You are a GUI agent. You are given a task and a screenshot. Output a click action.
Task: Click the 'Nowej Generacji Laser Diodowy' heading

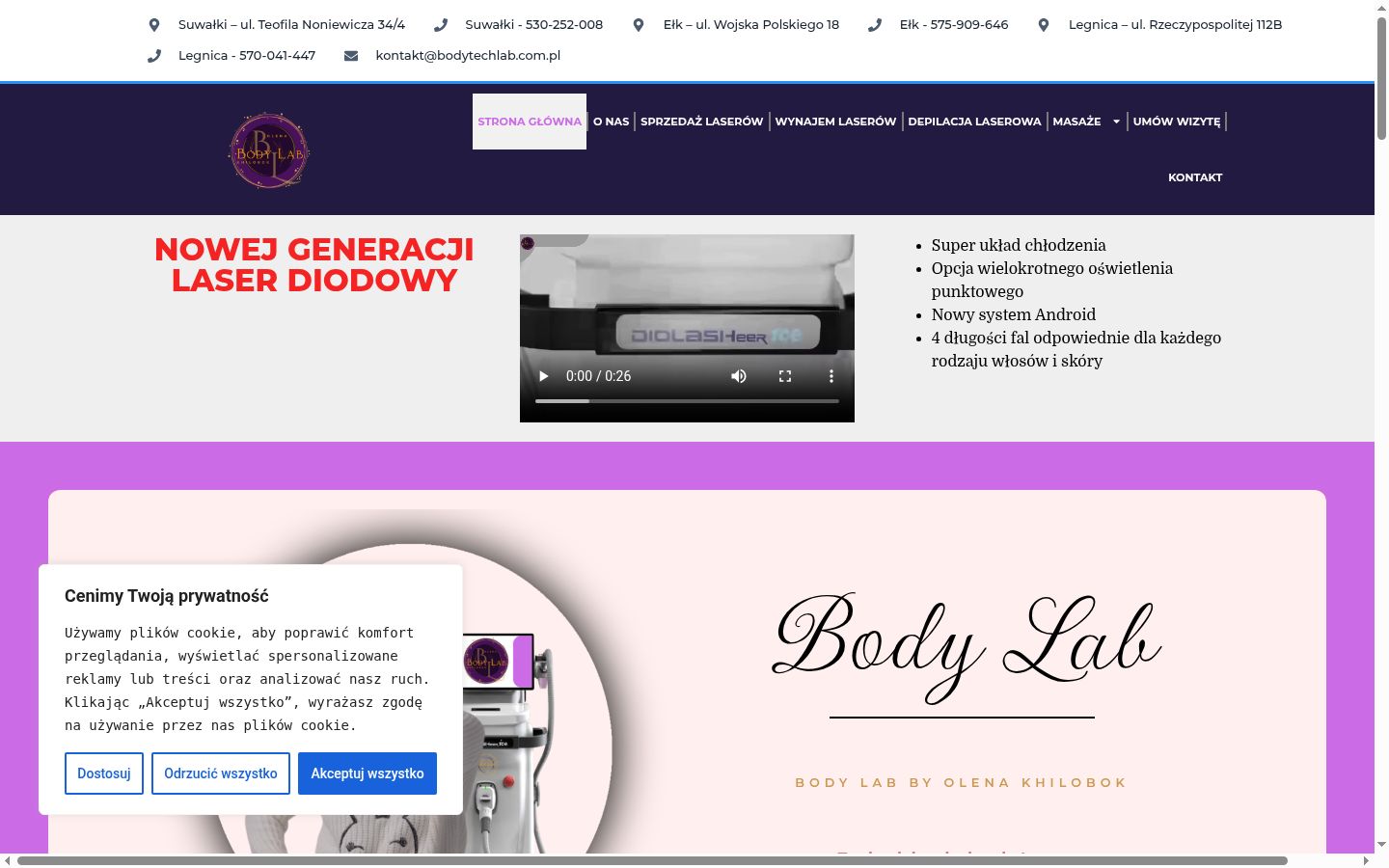[314, 265]
